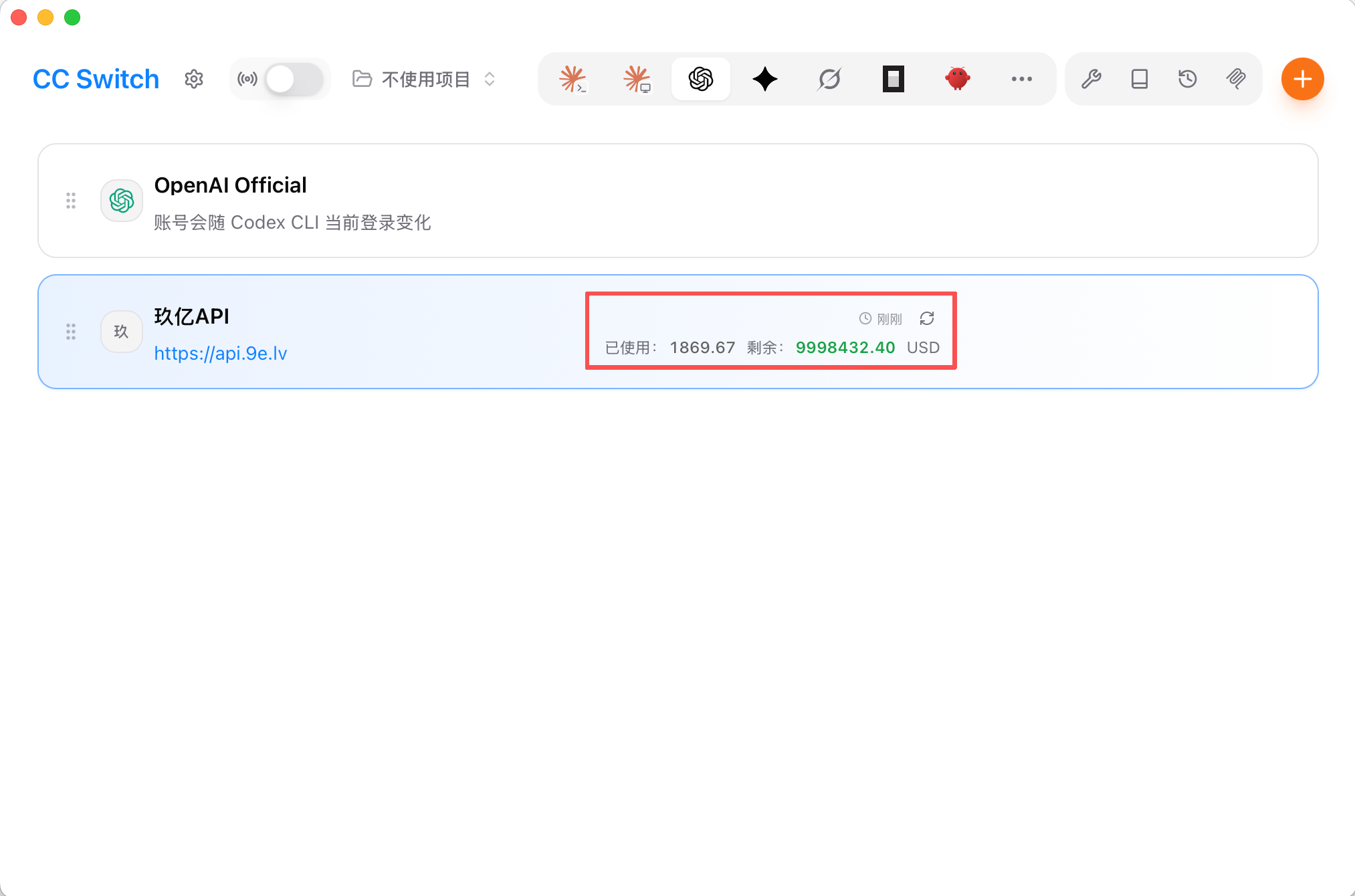This screenshot has width=1355, height=896.
Task: Click the USD currency label
Action: [923, 348]
